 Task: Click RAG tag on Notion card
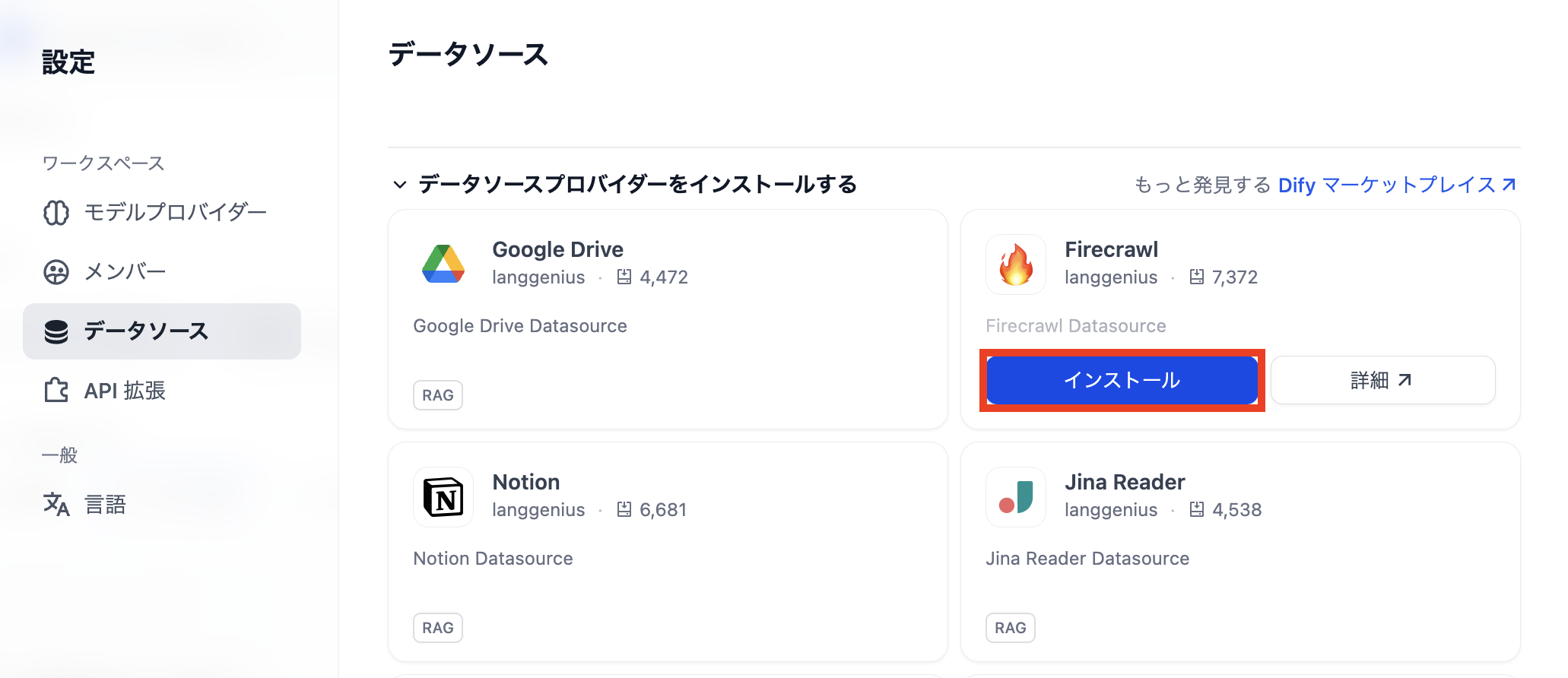pyautogui.click(x=438, y=628)
